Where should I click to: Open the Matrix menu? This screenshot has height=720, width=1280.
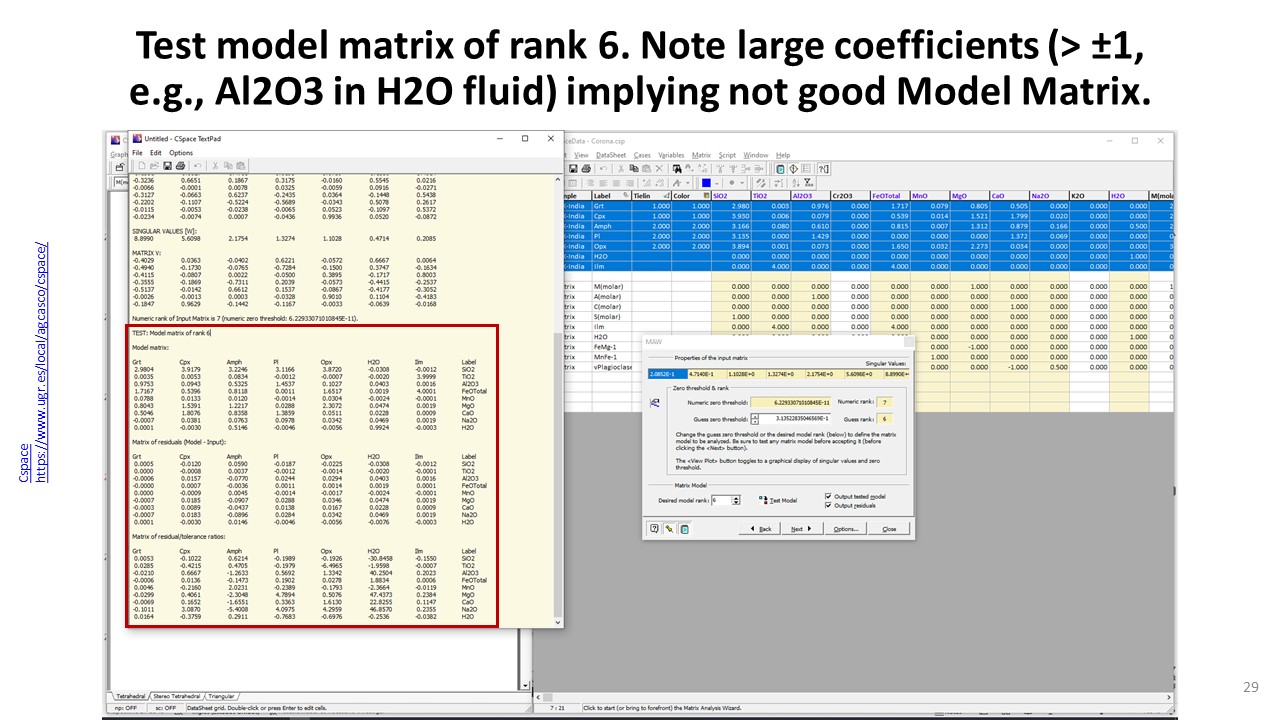point(701,155)
